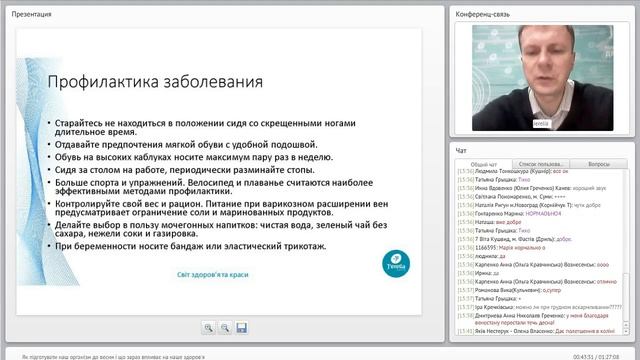Zoom out the presentation slide
Viewport: 640px width, 360px height.
click(225, 328)
